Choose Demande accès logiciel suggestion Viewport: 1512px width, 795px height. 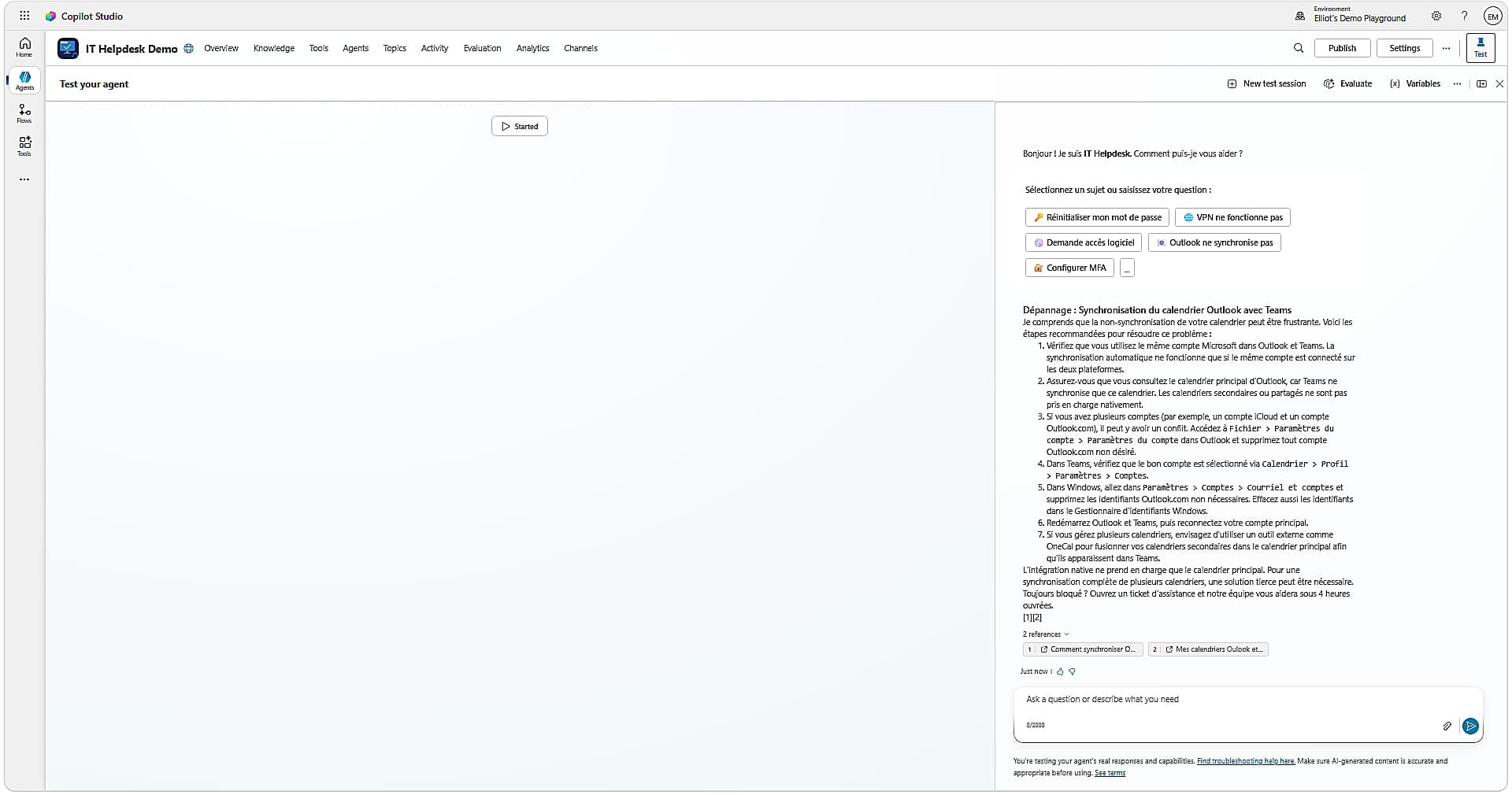[x=1084, y=242]
